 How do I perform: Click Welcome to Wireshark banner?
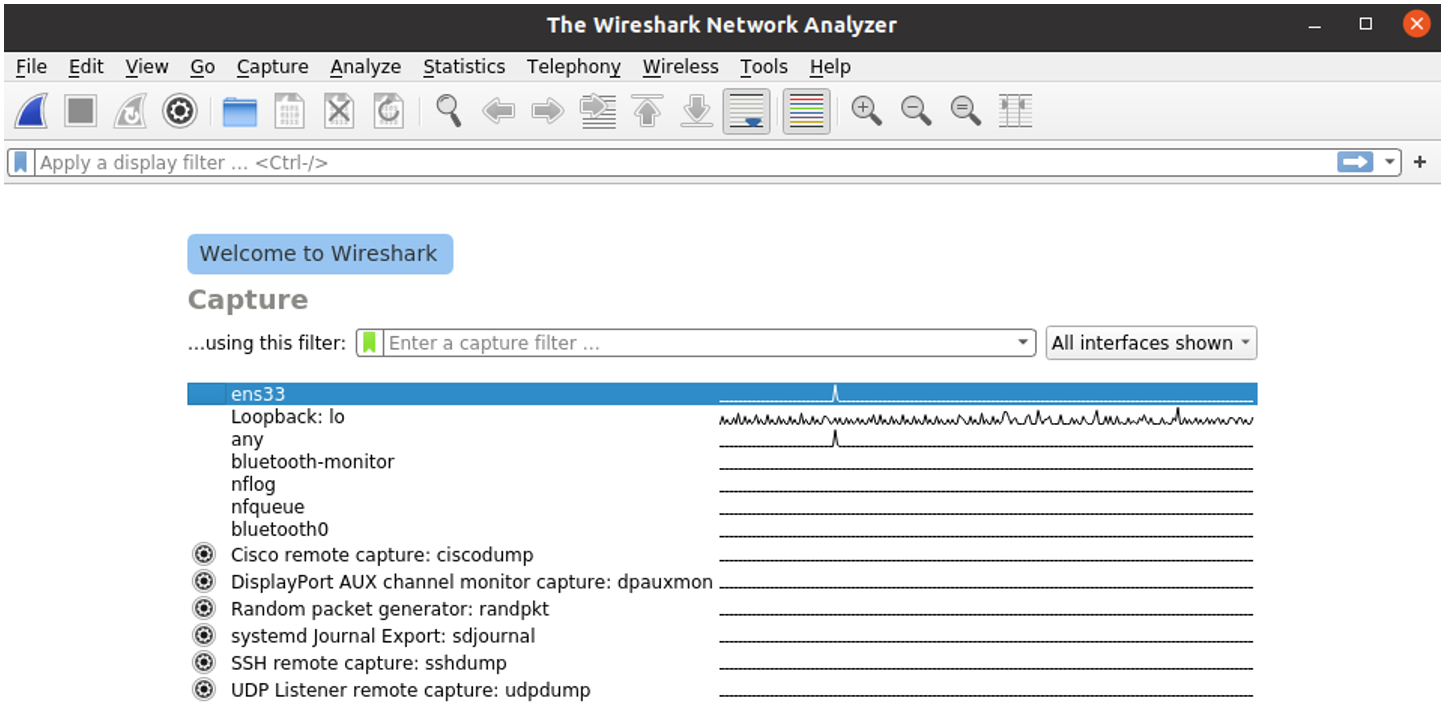click(x=320, y=254)
